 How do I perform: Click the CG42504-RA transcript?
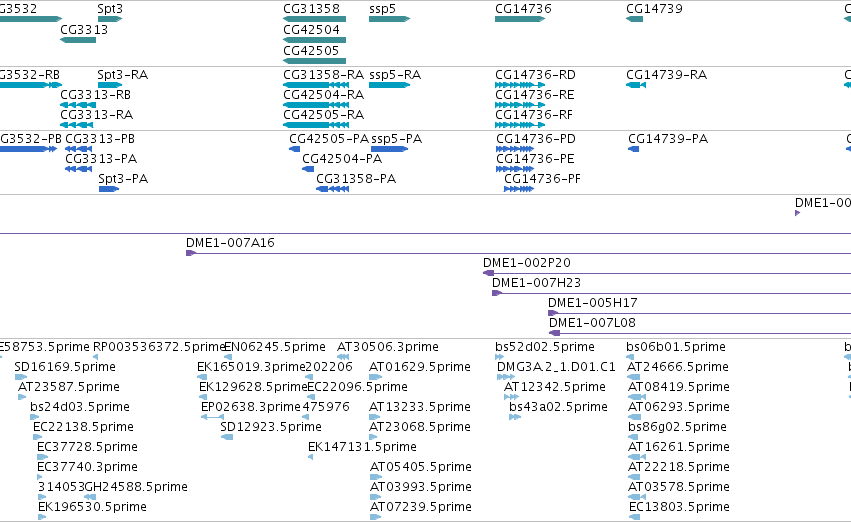click(316, 105)
